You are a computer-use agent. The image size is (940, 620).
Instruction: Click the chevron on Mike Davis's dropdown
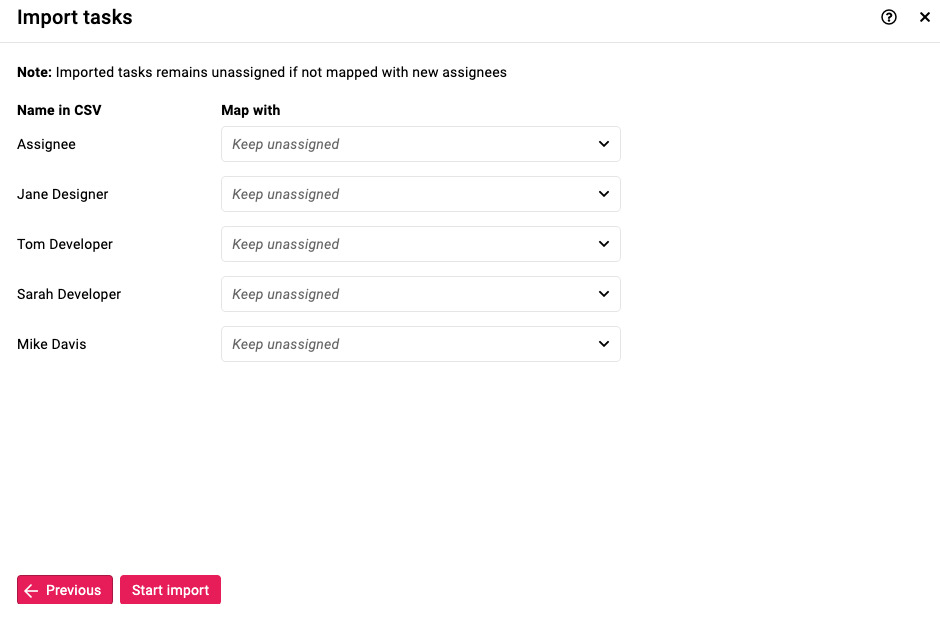[604, 344]
